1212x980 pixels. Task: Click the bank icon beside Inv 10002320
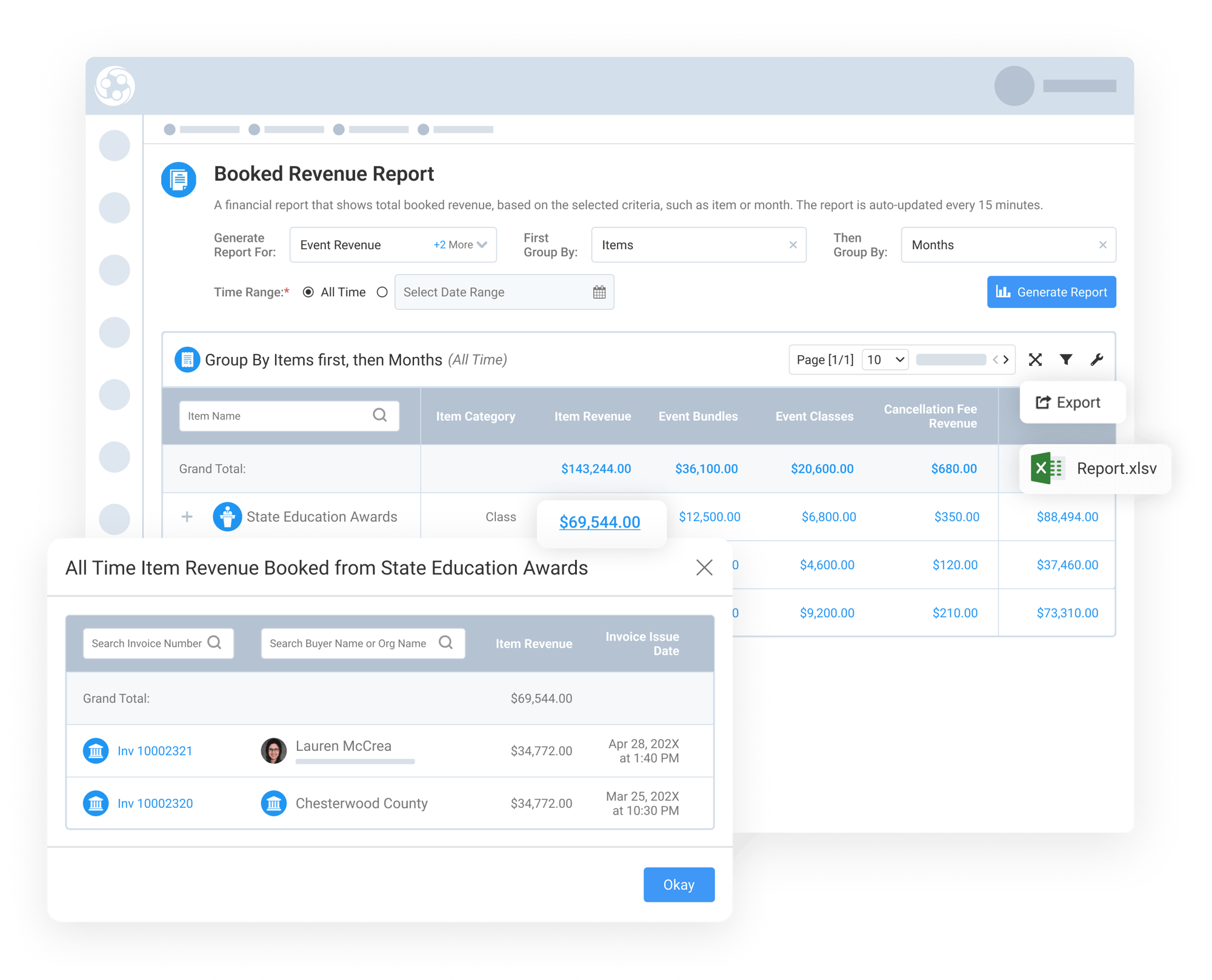point(96,803)
